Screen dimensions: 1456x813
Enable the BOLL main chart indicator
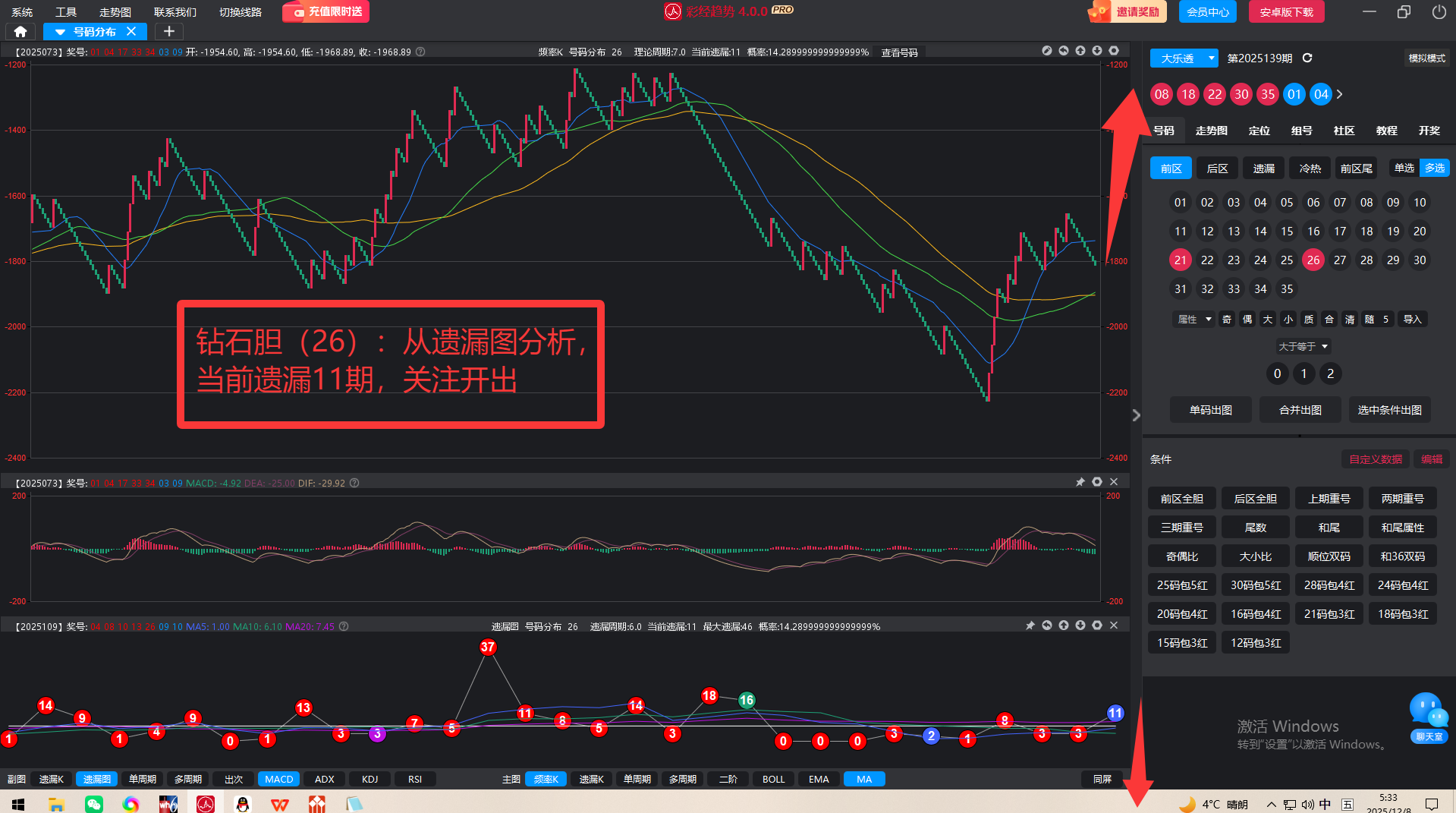pos(773,779)
